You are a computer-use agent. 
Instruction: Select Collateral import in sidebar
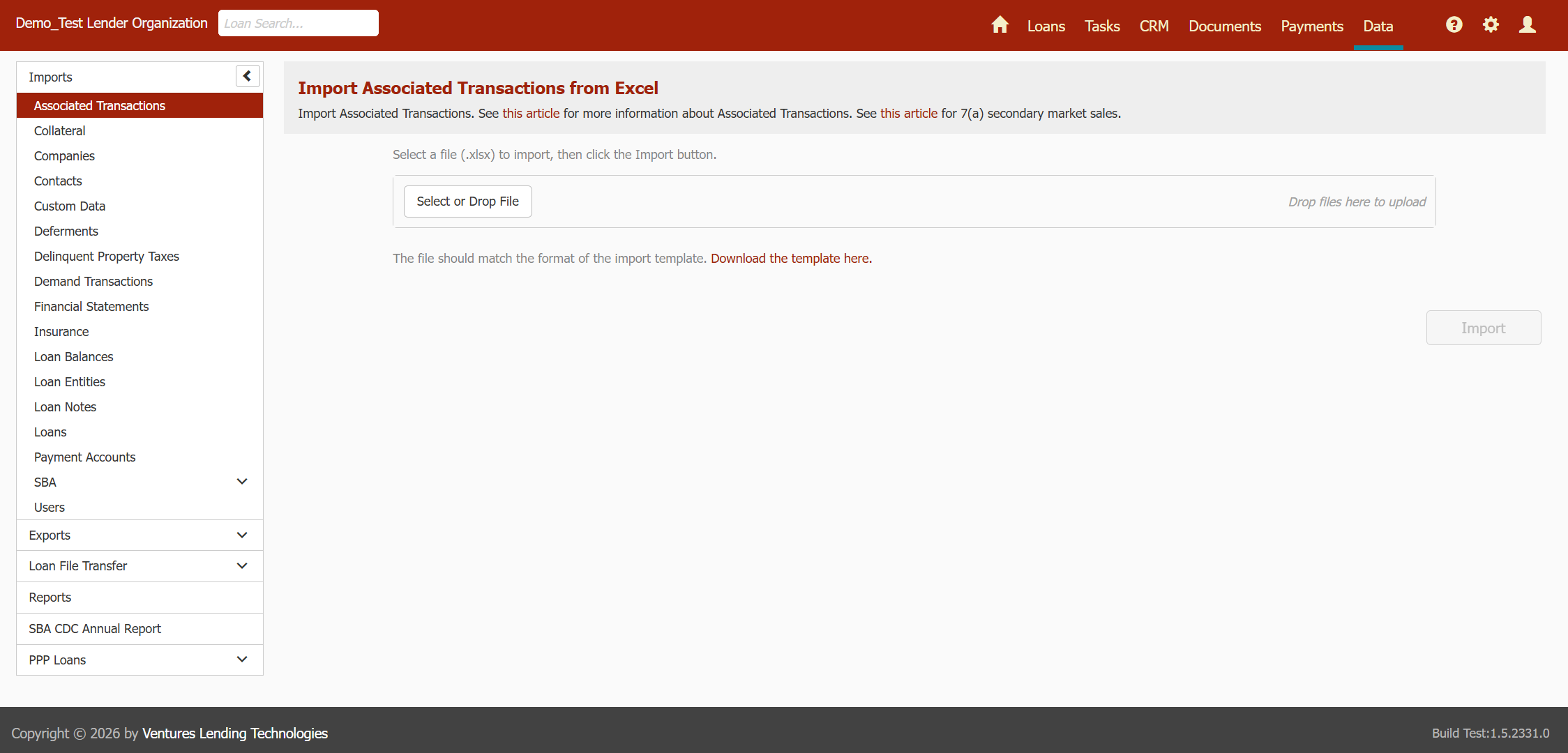click(60, 131)
